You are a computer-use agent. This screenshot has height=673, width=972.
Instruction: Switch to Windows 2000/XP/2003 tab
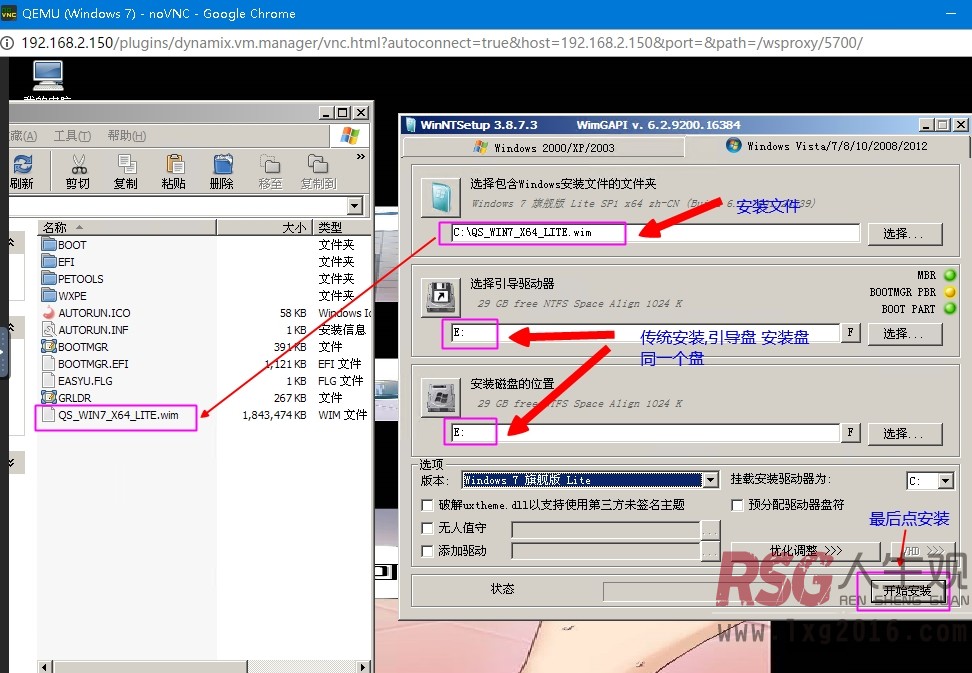(x=544, y=147)
